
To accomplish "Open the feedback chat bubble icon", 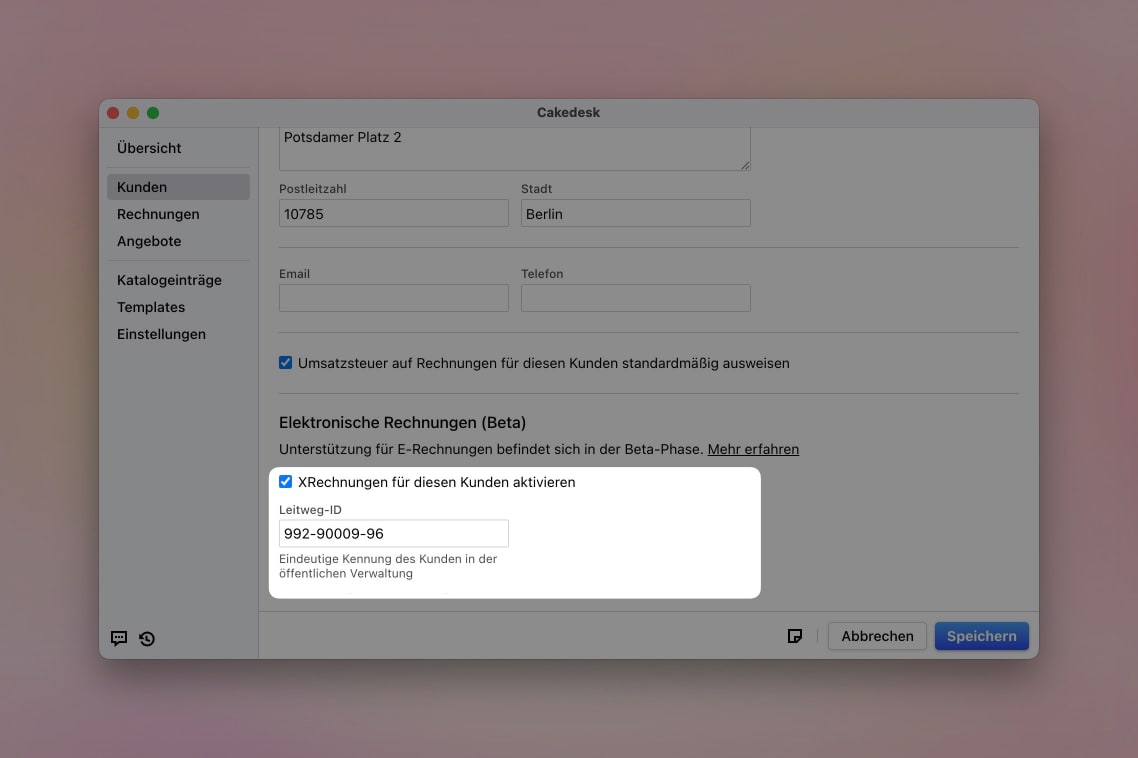I will tap(119, 638).
